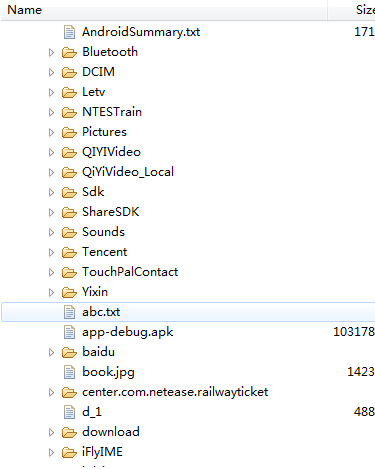Click the Sdk folder icon
Screen dimensions: 375x469
[x=69, y=192]
